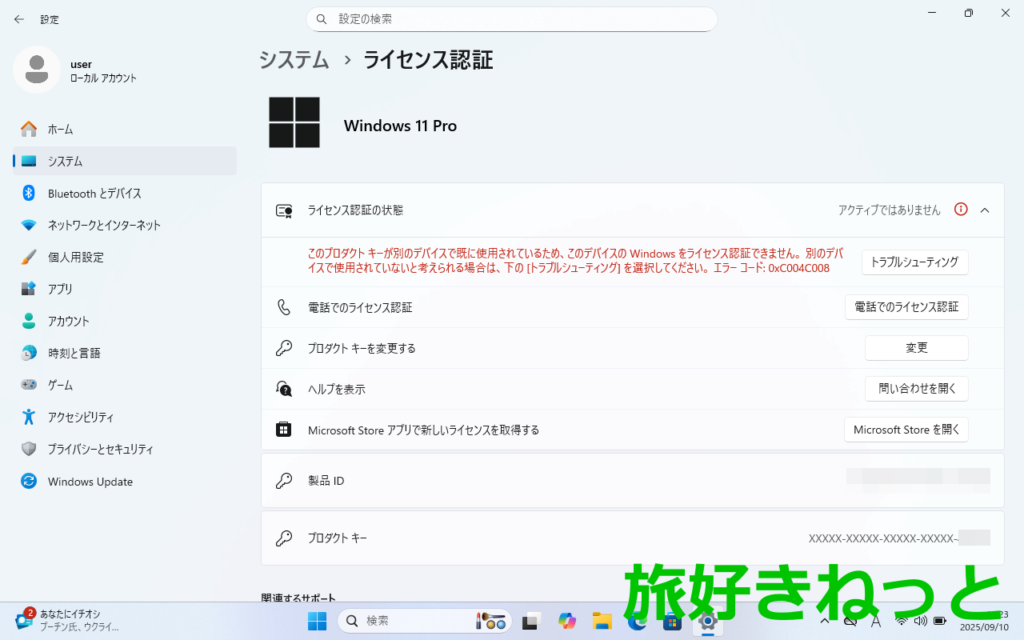
Task: Collapse the ライセンス認証の状態 section
Action: point(985,210)
